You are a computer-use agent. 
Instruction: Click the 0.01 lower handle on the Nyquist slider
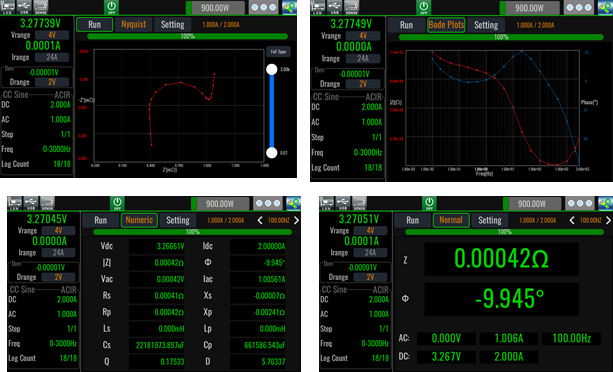pos(272,153)
